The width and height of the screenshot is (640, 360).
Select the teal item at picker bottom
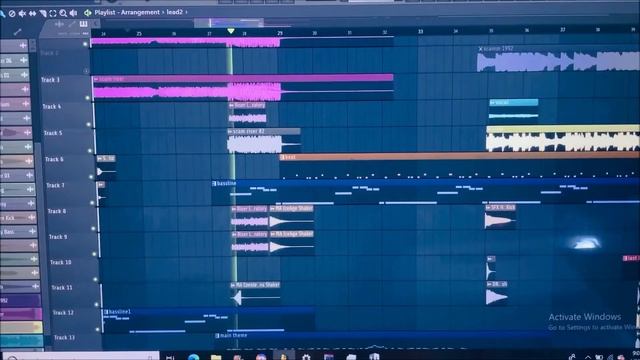(x=21, y=341)
